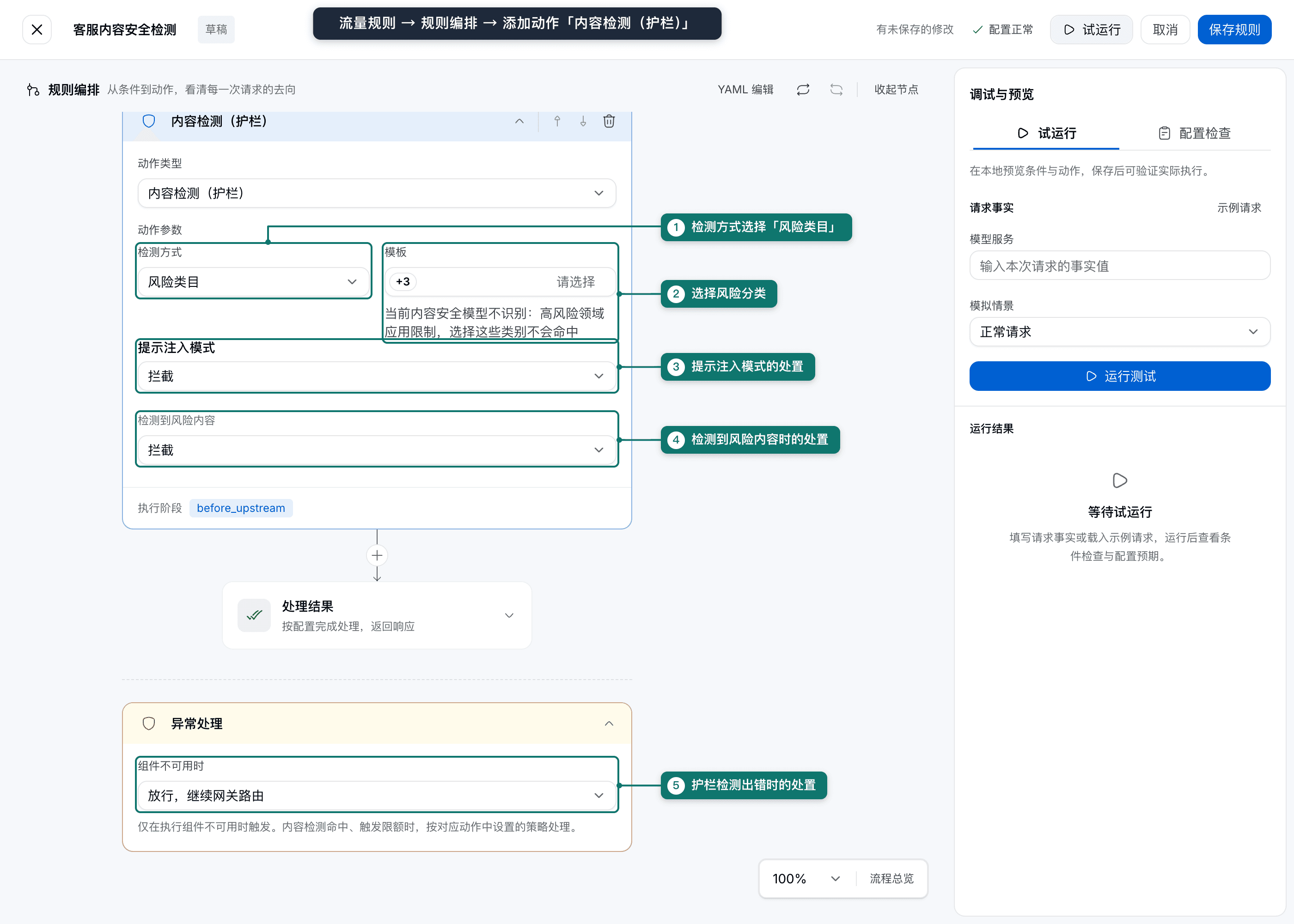Viewport: 1294px width, 924px height.
Task: Click the rule title 客服内容安全检测
Action: [125, 30]
